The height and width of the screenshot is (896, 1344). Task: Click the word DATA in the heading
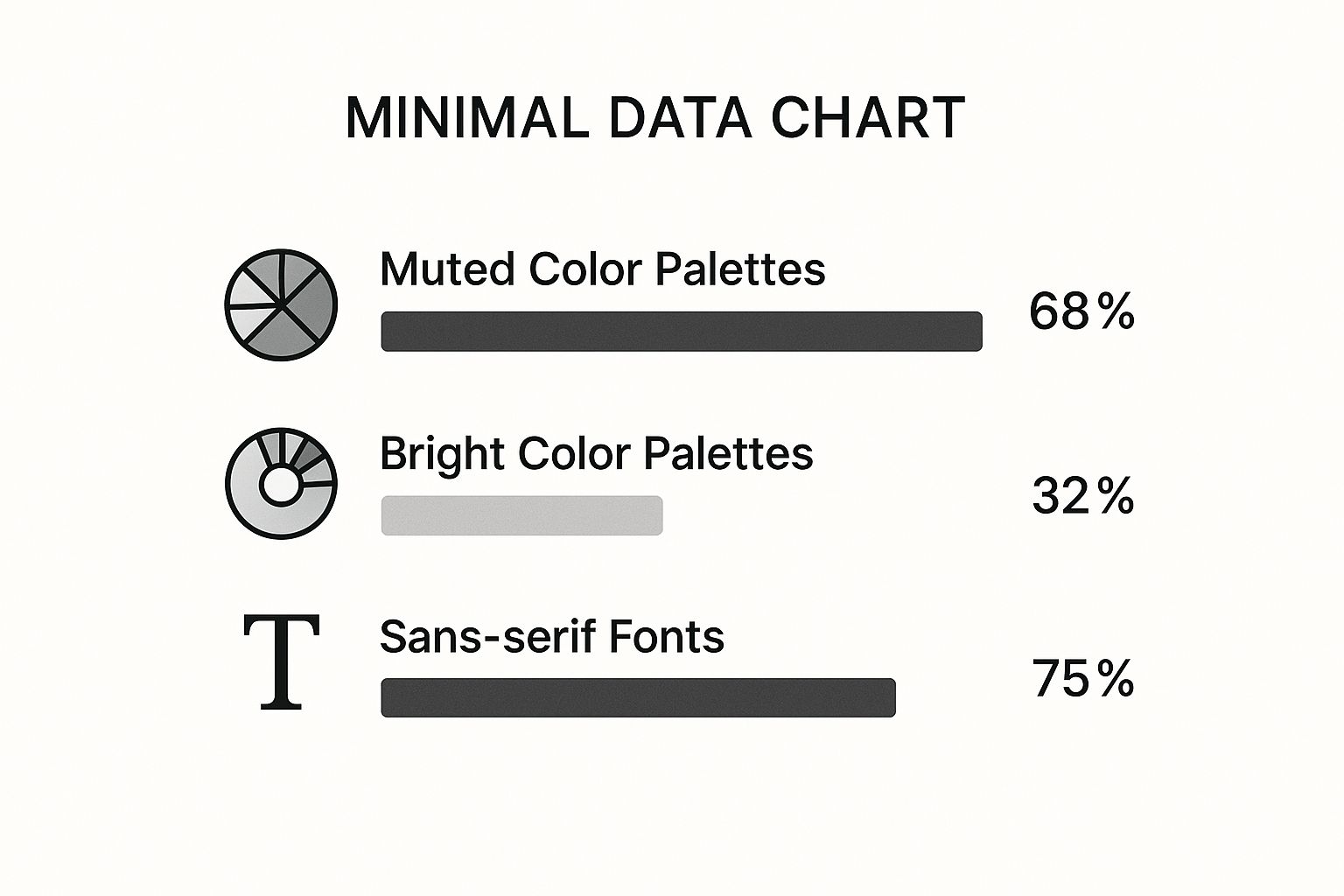click(680, 117)
